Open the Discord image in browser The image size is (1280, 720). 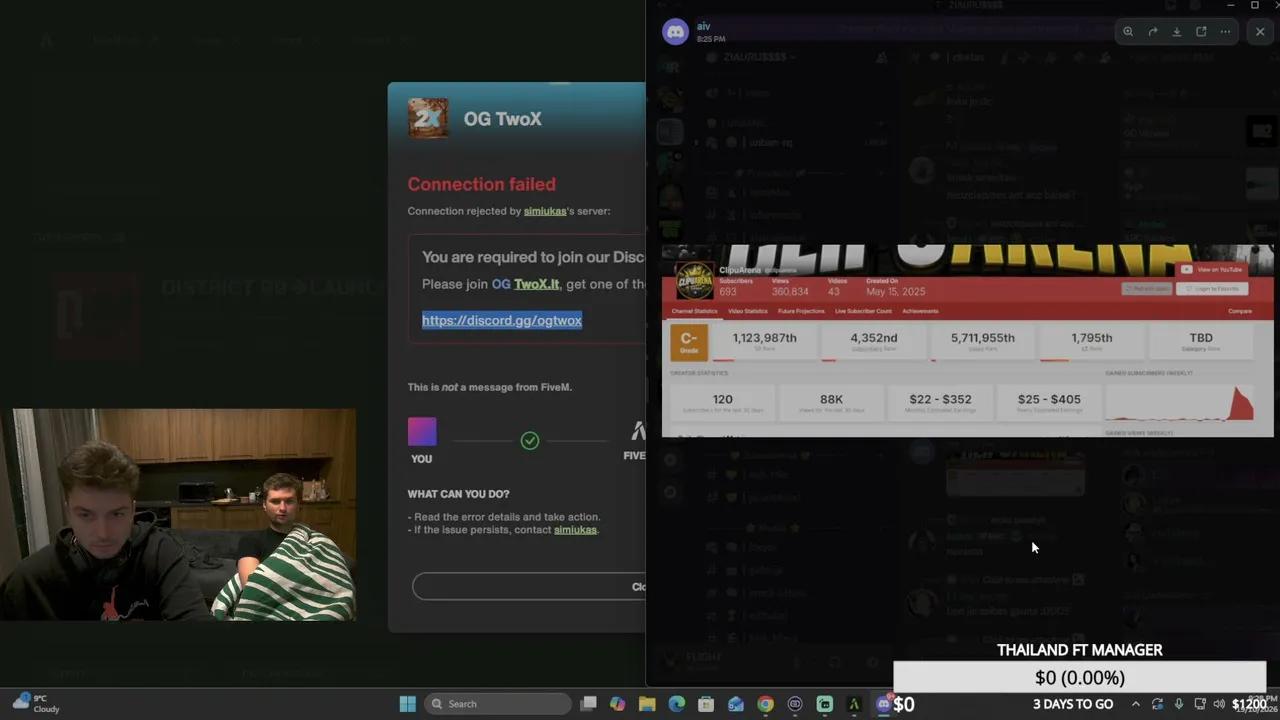coord(1201,32)
